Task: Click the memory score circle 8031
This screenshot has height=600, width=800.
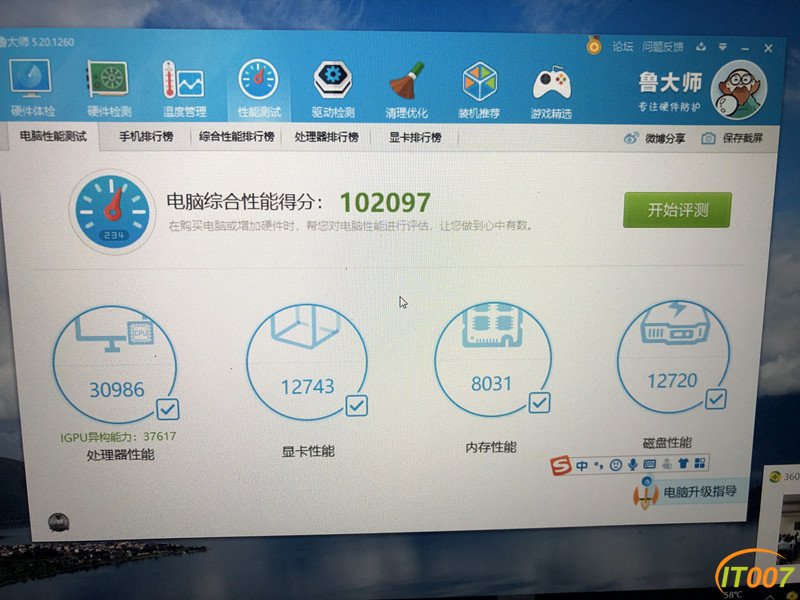Action: (x=492, y=359)
